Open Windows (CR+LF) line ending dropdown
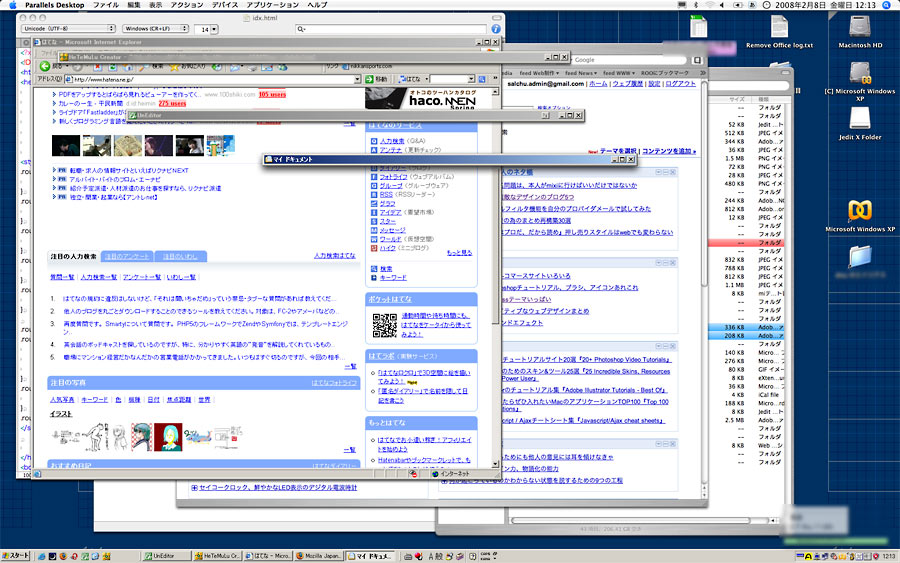 click(x=156, y=29)
